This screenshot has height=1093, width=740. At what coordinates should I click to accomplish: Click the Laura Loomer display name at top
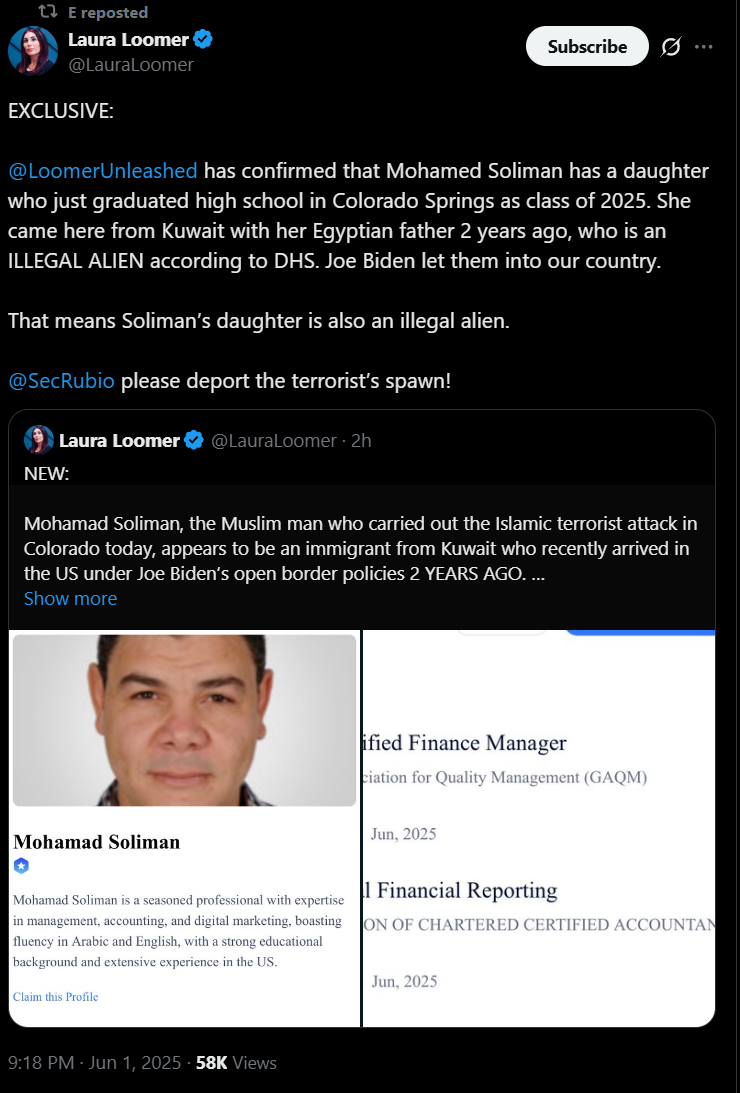point(128,40)
